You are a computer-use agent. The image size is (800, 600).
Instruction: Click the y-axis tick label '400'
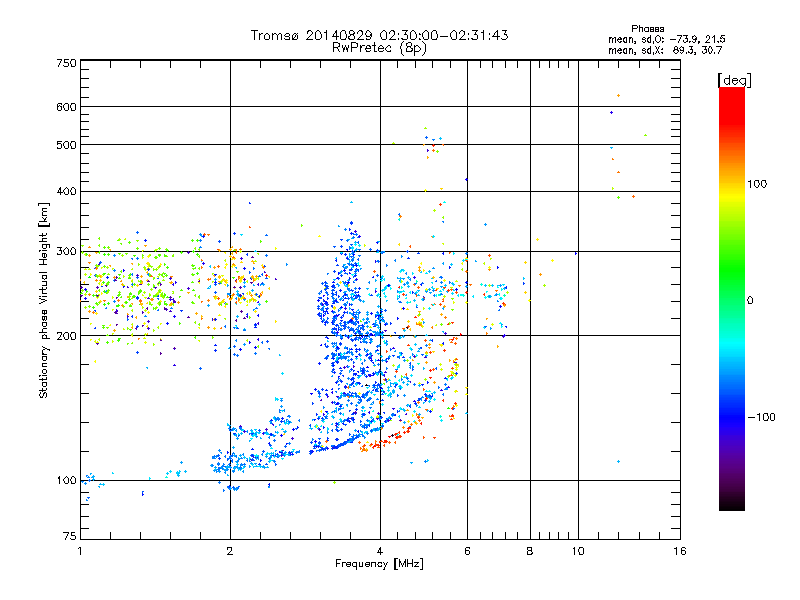[x=66, y=191]
